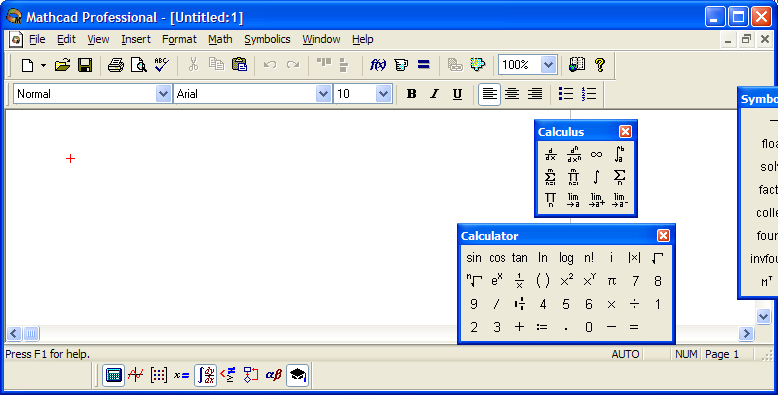The width and height of the screenshot is (778, 395).
Task: Run the spelling check ABC icon
Action: (161, 65)
